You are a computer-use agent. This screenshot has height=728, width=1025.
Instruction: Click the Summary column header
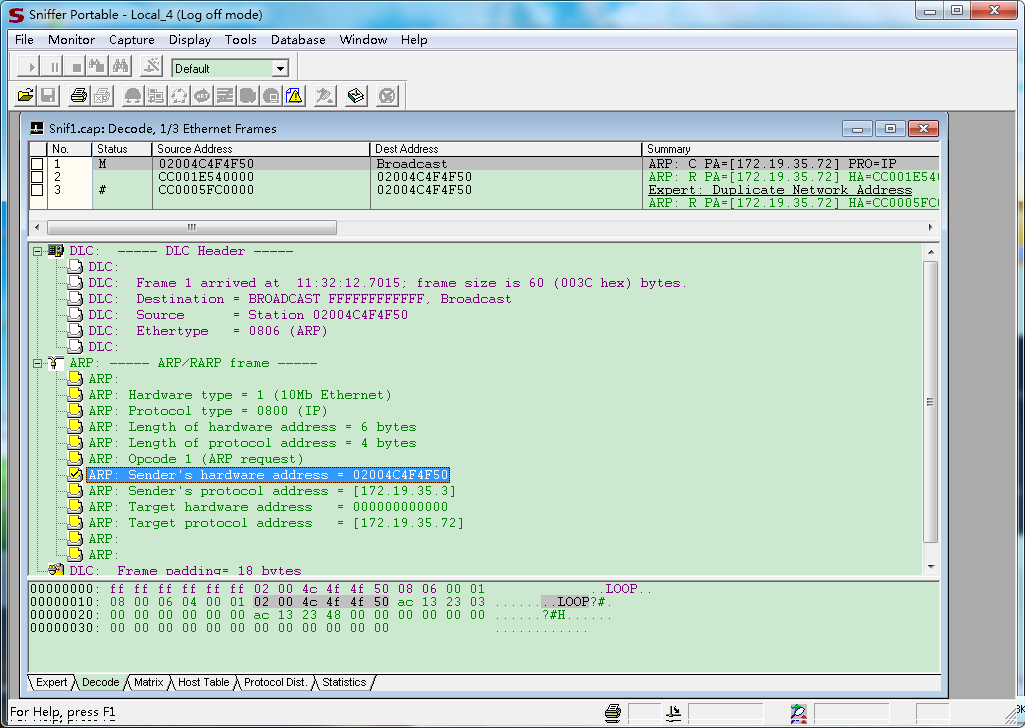click(x=791, y=149)
